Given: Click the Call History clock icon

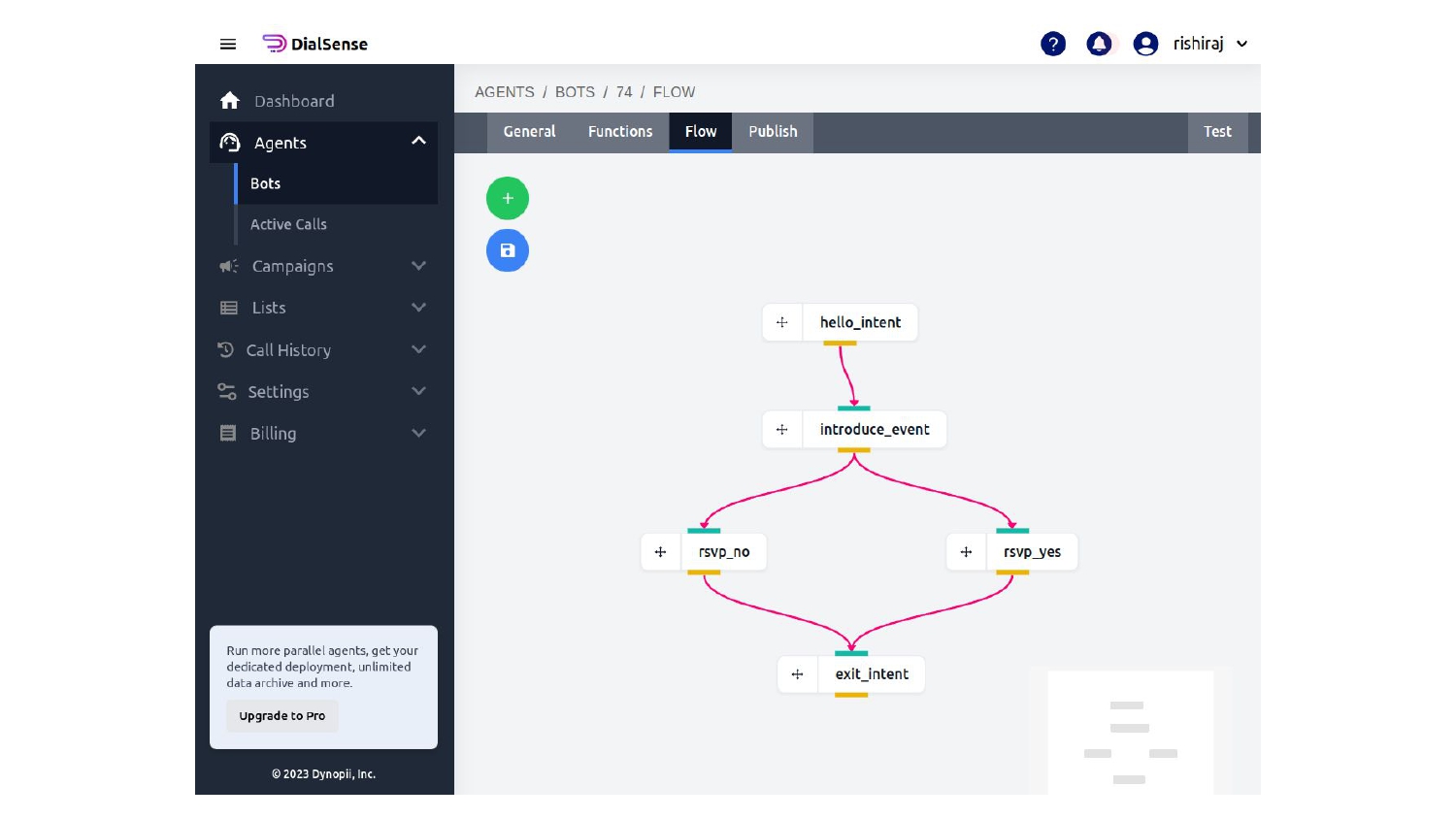Looking at the screenshot, I should [226, 349].
